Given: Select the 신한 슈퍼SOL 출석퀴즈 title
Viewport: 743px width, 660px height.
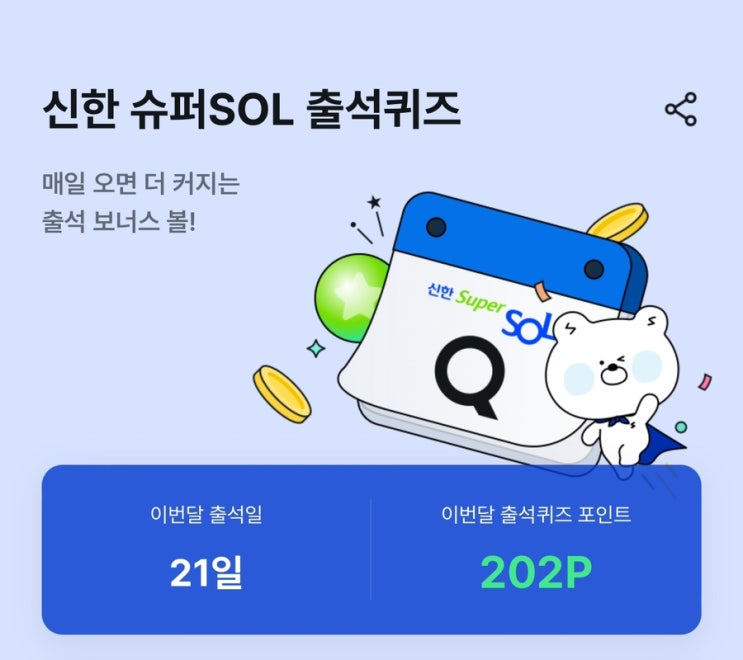Looking at the screenshot, I should 252,110.
